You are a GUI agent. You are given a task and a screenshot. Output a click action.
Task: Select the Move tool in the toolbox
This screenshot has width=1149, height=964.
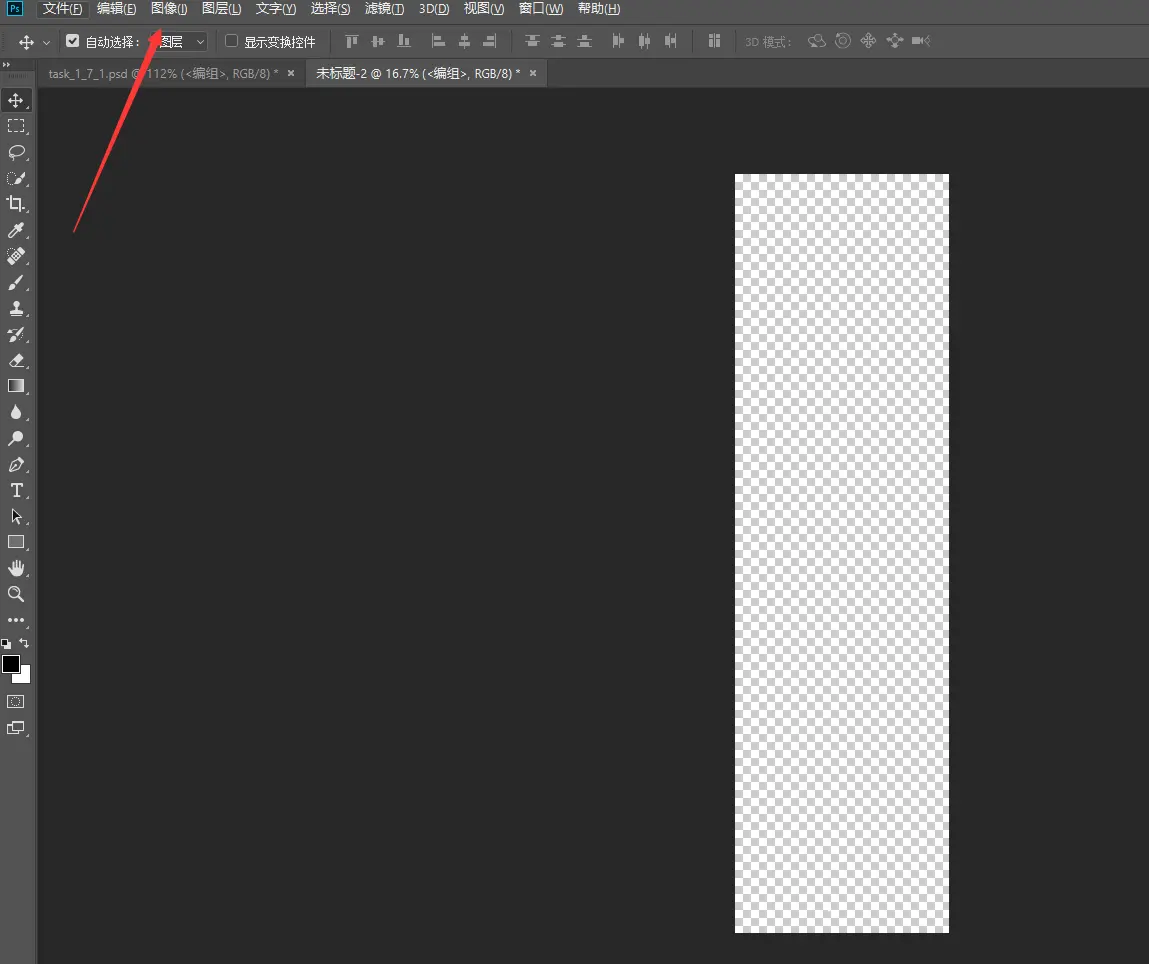tap(16, 100)
